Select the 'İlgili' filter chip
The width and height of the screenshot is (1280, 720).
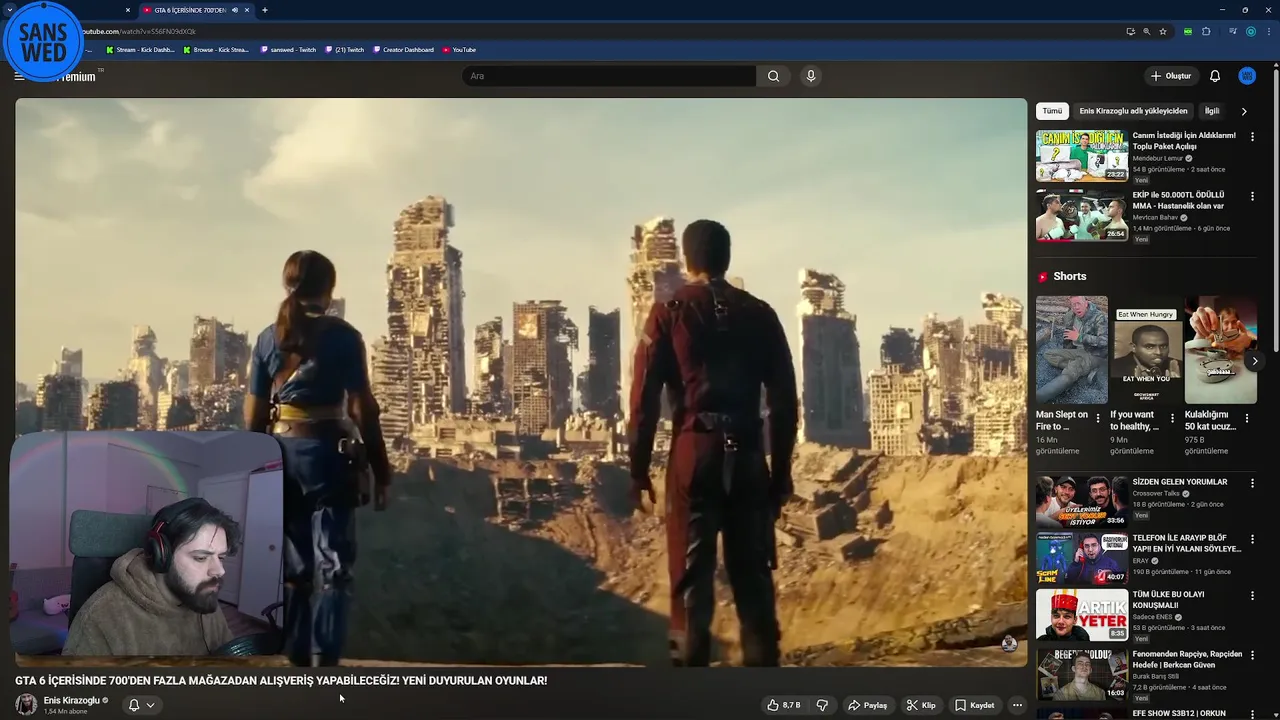pyautogui.click(x=1212, y=111)
